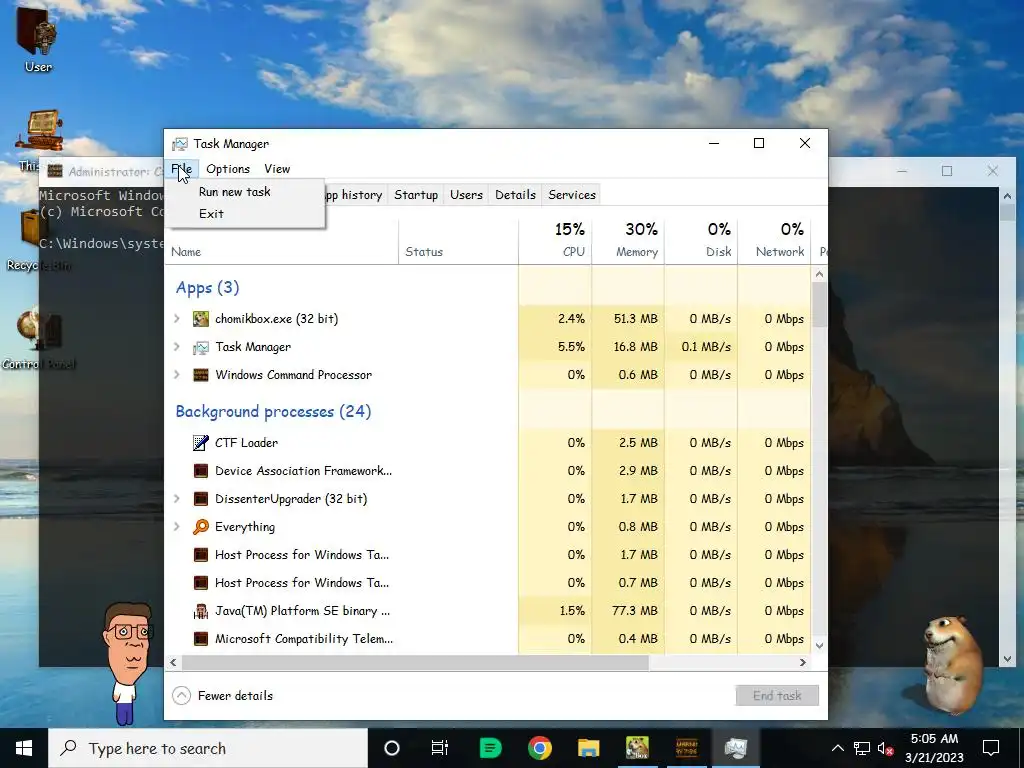Screen dimensions: 1024x768
Task: Open Task View on the taskbar
Action: [440, 748]
